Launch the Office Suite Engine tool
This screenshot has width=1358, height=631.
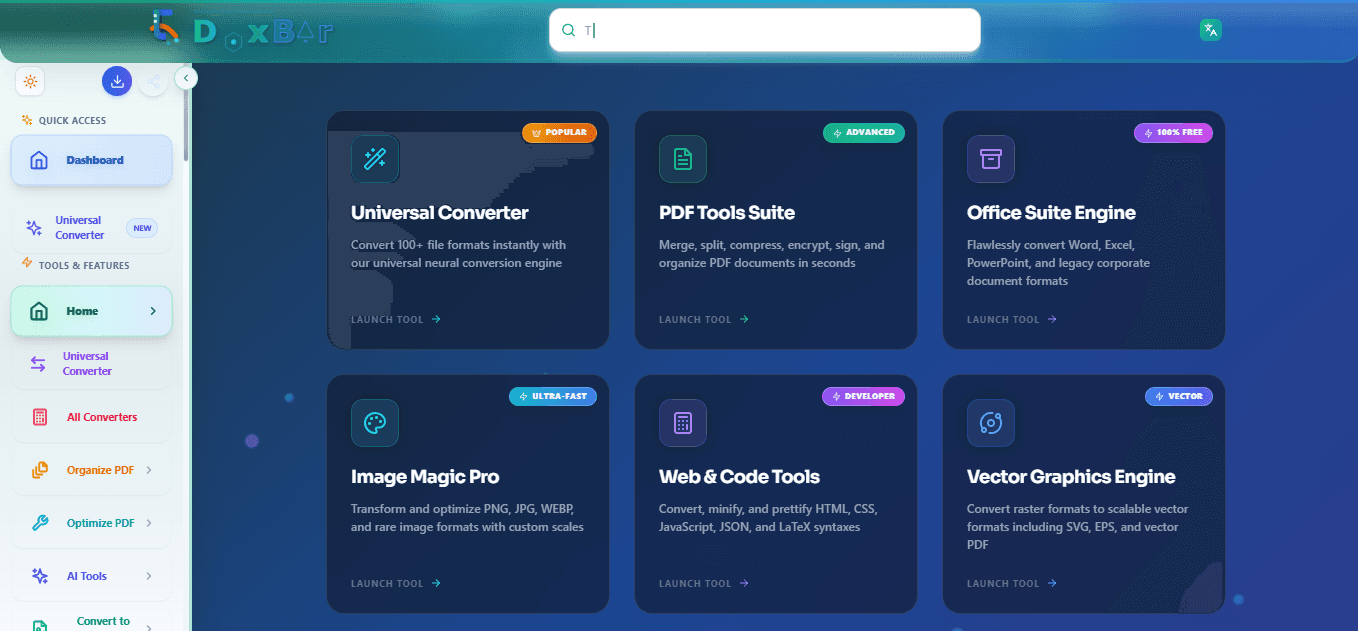pyautogui.click(x=1012, y=320)
